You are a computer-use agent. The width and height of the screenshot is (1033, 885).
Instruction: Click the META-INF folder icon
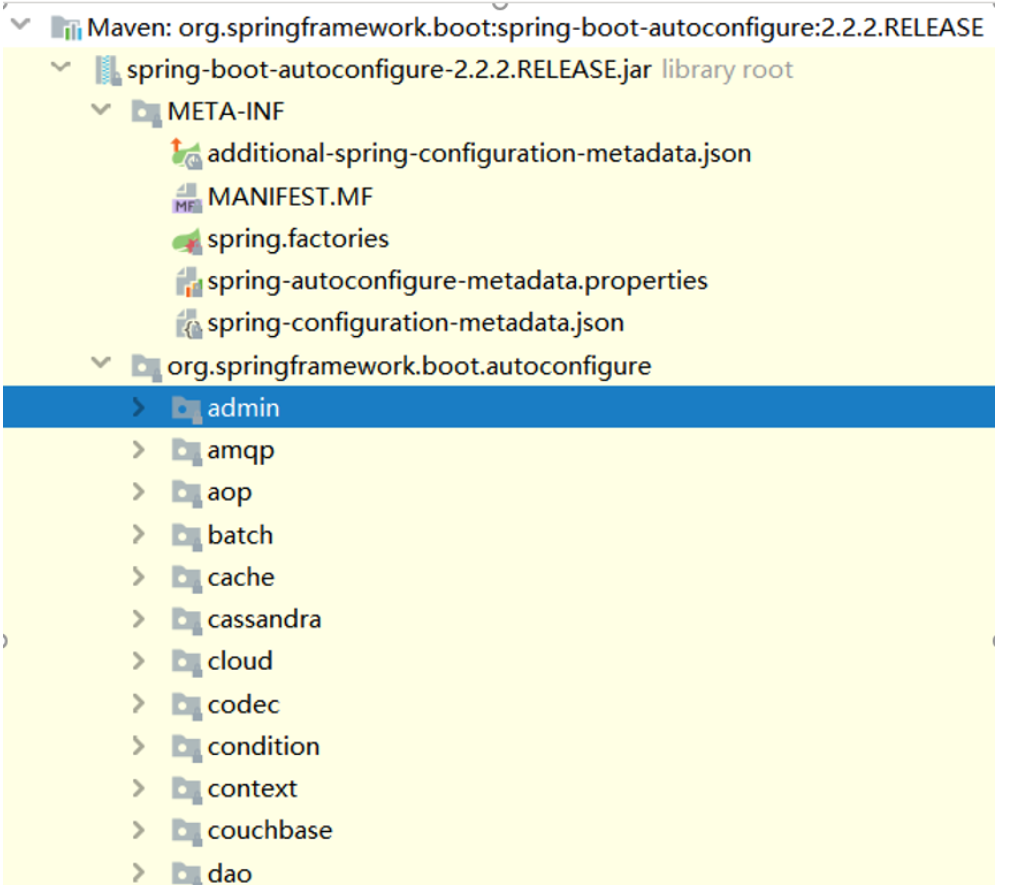click(146, 113)
